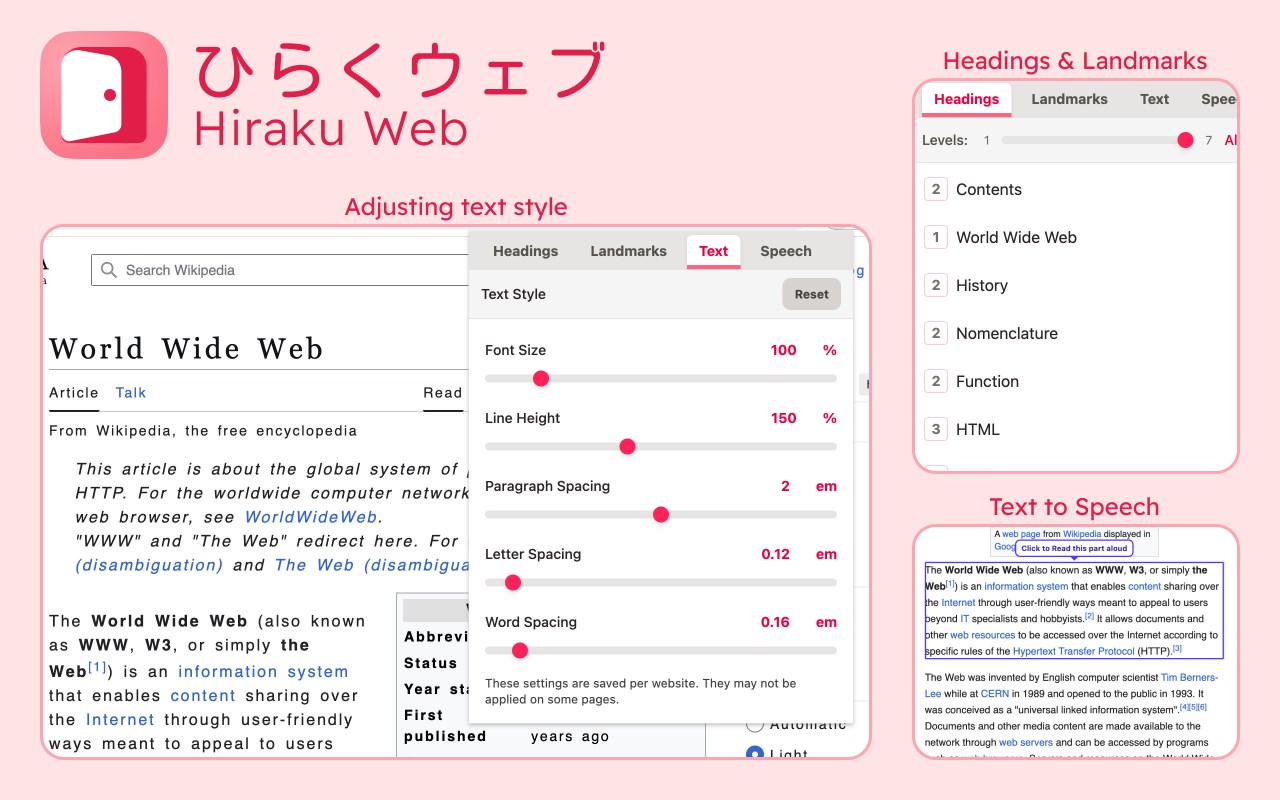Image resolution: width=1280 pixels, height=800 pixels.
Task: Click the level 2 badge beside Contents
Action: click(x=936, y=189)
